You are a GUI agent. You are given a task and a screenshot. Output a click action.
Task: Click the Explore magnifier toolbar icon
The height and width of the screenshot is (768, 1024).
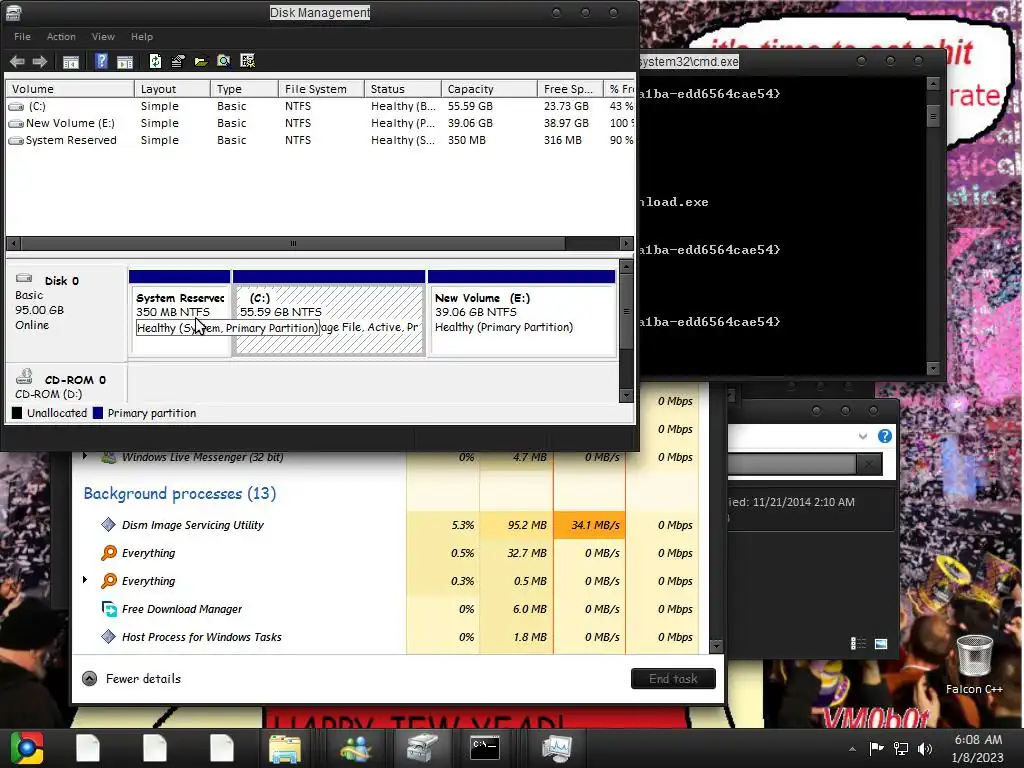click(x=223, y=61)
